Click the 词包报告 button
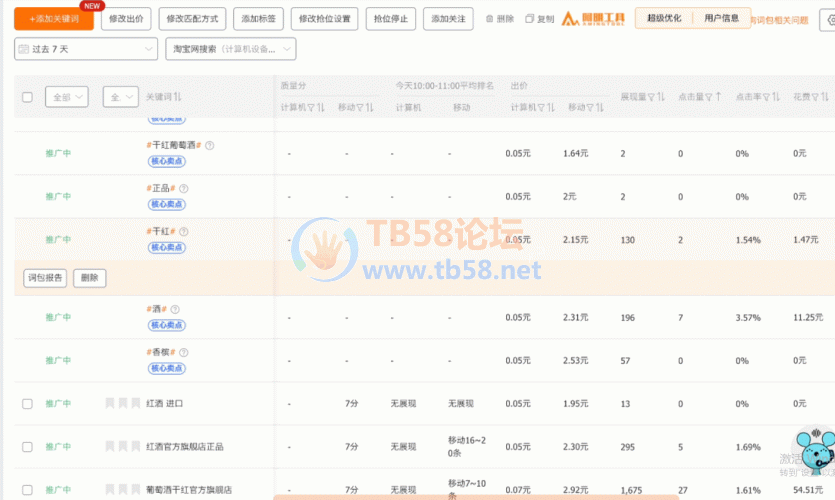This screenshot has height=500, width=835. 45,278
